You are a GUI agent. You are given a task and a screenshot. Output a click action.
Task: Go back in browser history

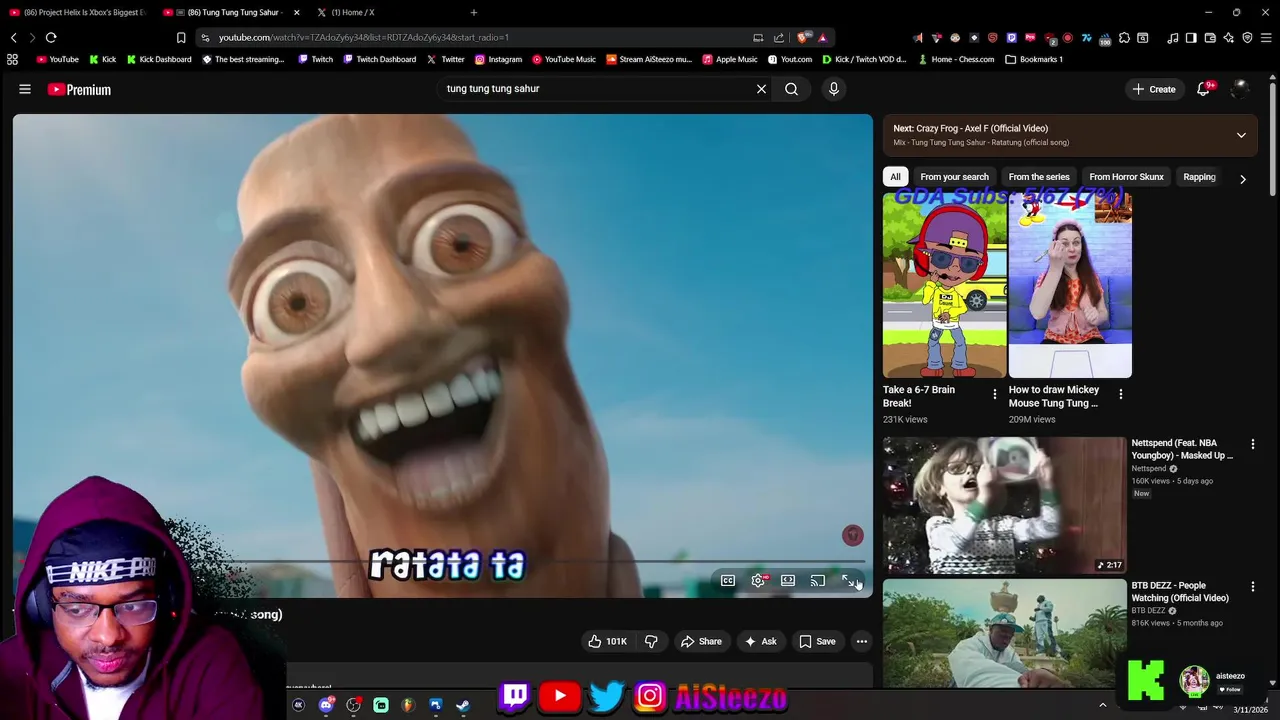click(x=13, y=37)
